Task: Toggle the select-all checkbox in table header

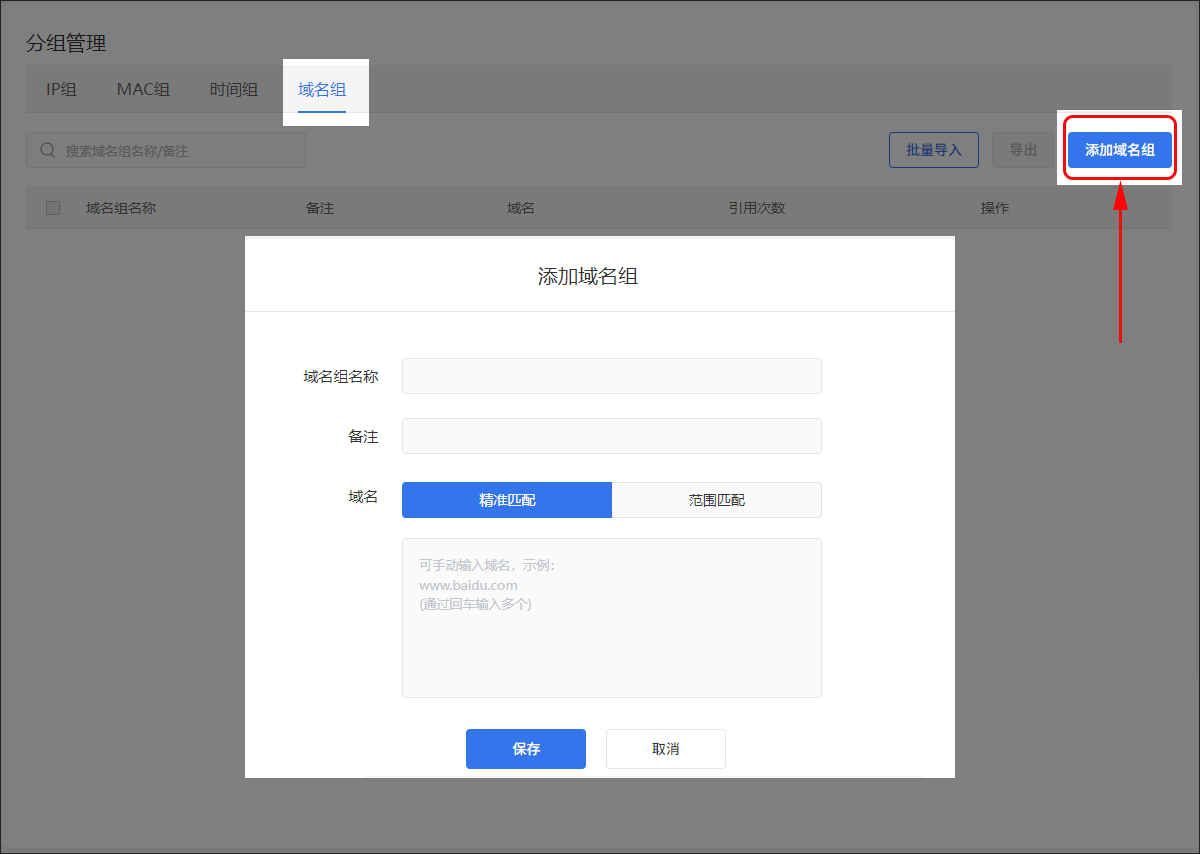Action: [53, 208]
